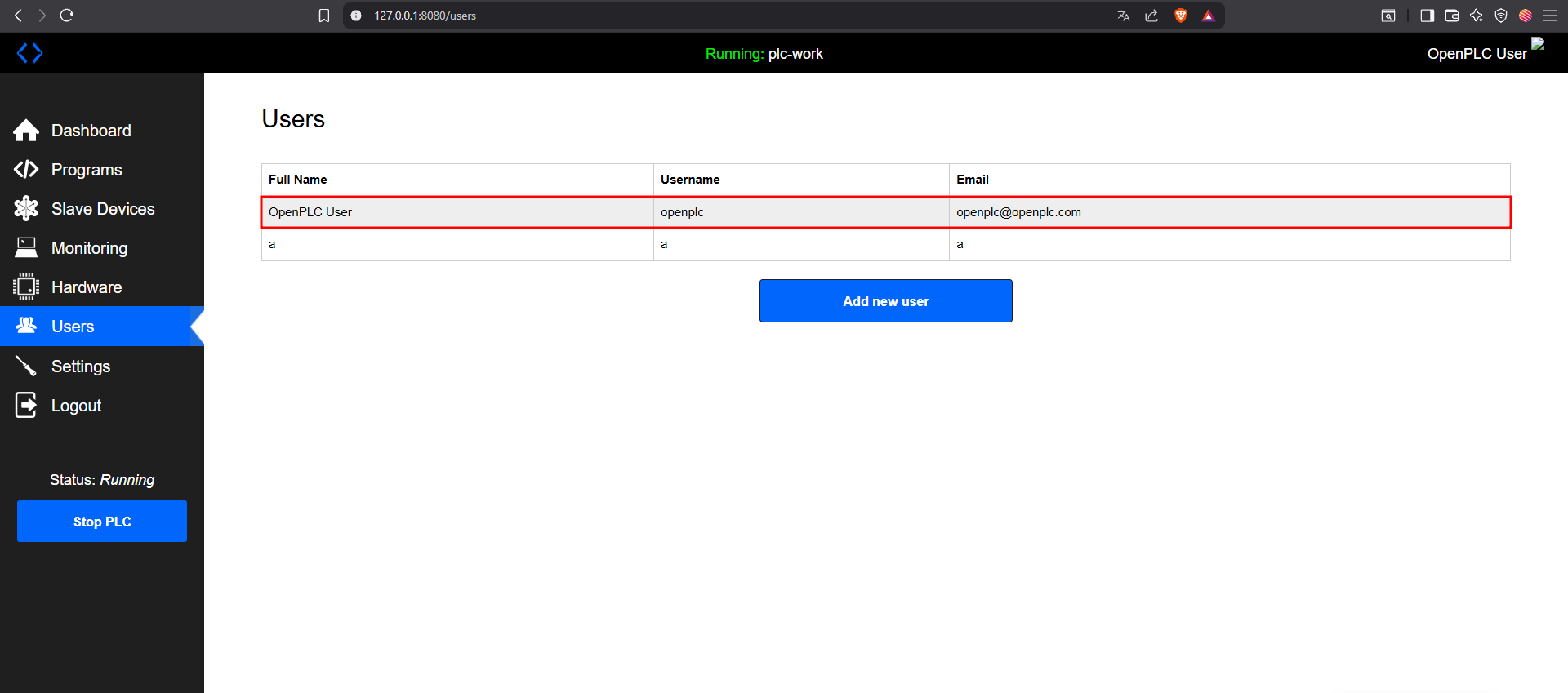Image resolution: width=1568 pixels, height=693 pixels.
Task: Bookmark this page using the bookmark icon
Action: point(324,16)
